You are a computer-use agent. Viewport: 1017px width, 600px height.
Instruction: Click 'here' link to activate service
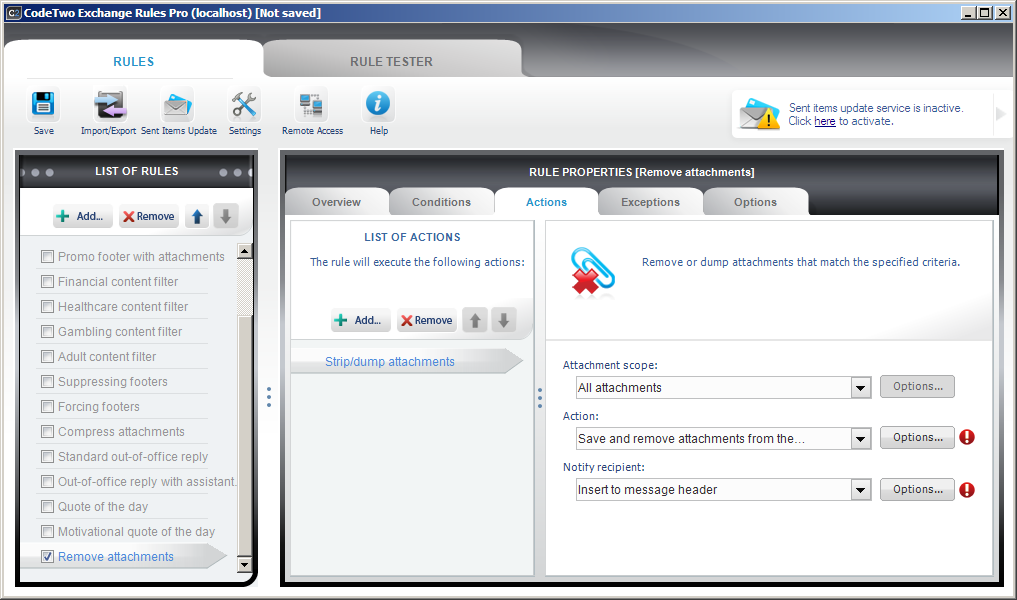click(824, 121)
